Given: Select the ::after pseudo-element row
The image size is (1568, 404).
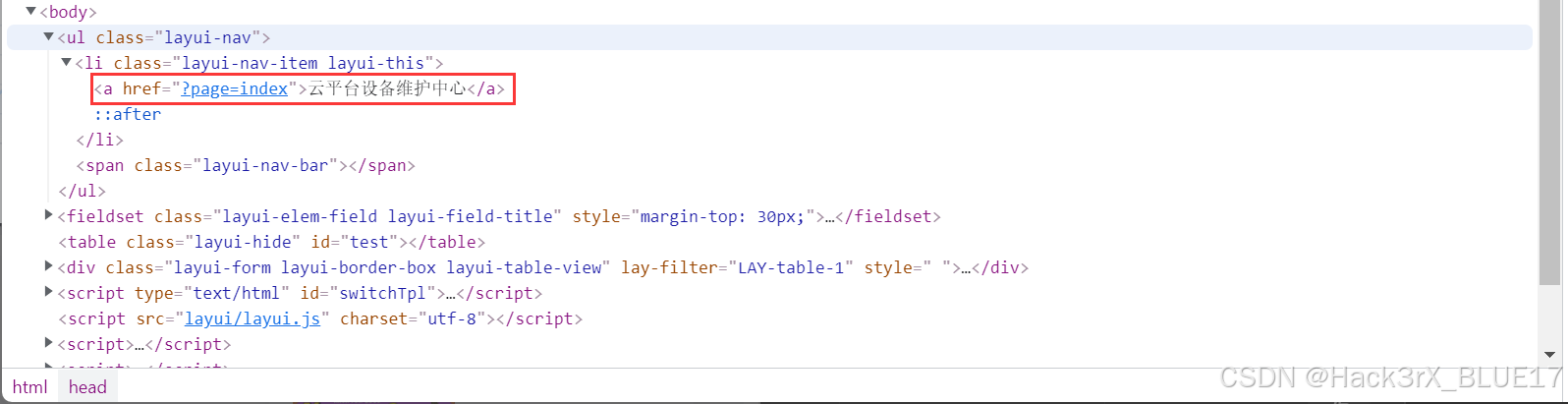Looking at the screenshot, I should point(128,114).
